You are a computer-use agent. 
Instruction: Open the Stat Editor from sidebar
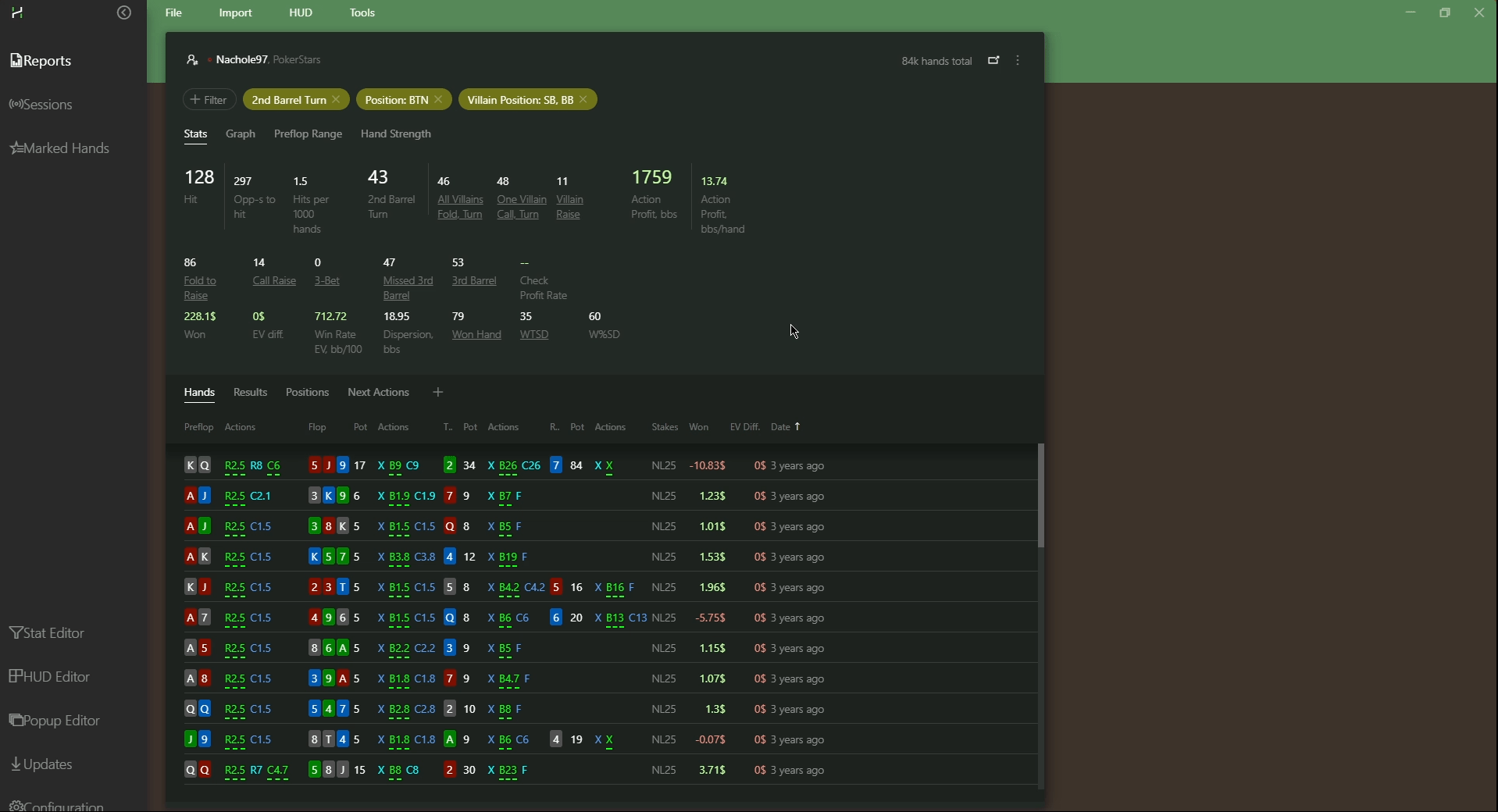point(48,633)
